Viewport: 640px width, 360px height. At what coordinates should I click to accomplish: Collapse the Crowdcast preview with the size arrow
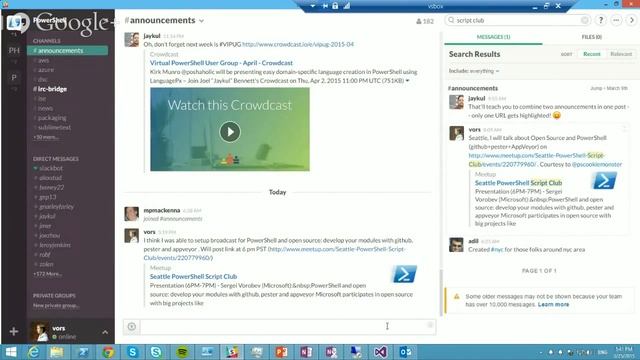[407, 81]
